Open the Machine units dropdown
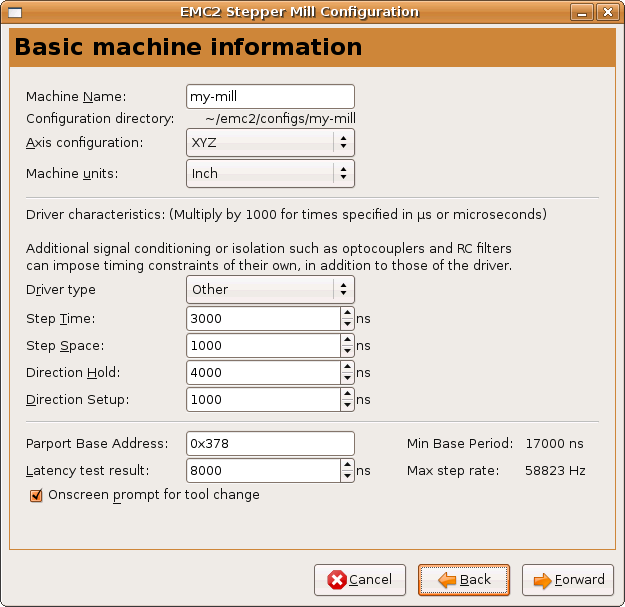The height and width of the screenshot is (607, 625). 270,173
